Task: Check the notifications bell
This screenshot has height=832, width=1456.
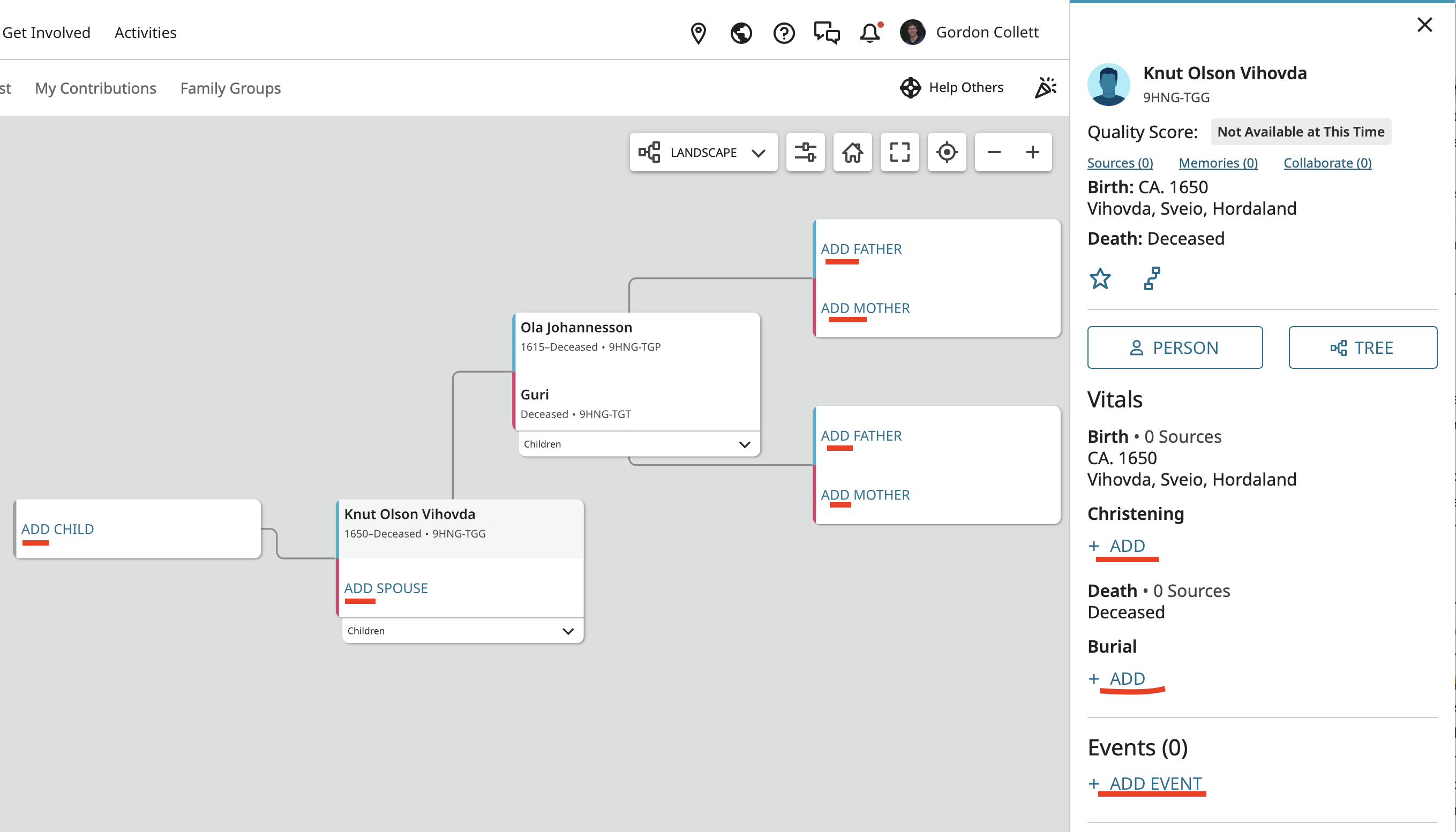Action: point(870,33)
